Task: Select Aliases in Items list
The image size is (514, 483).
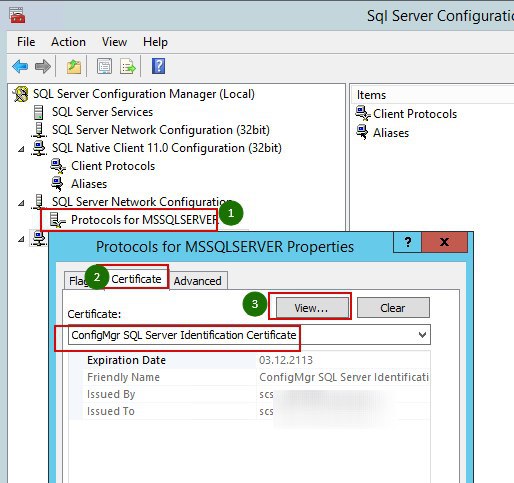Action: (x=391, y=133)
